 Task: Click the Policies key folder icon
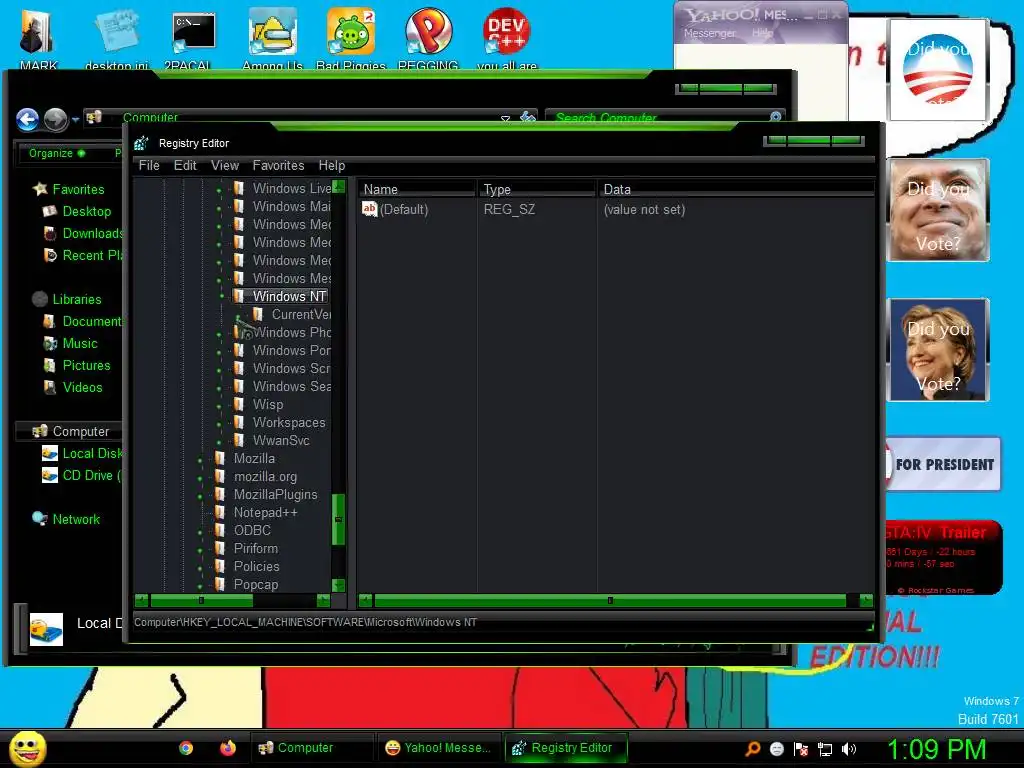[x=220, y=566]
